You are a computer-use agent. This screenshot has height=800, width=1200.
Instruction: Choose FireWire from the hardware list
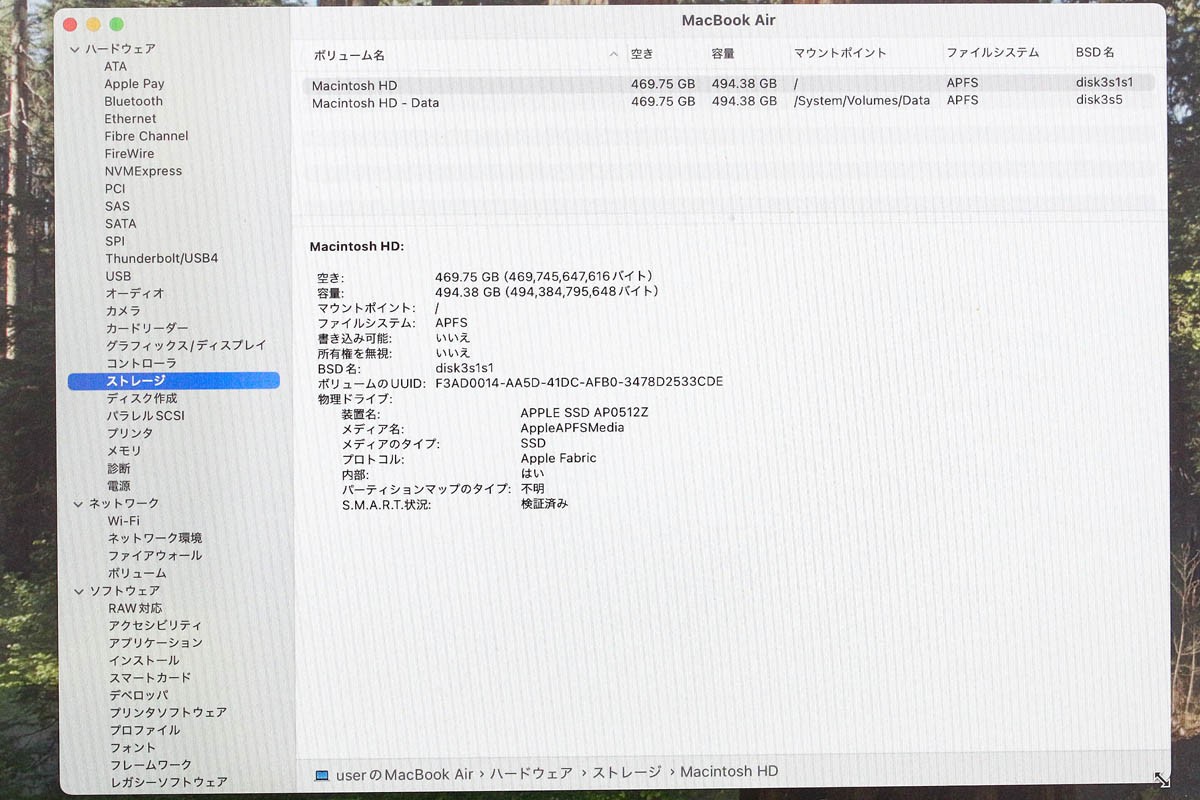[x=129, y=154]
